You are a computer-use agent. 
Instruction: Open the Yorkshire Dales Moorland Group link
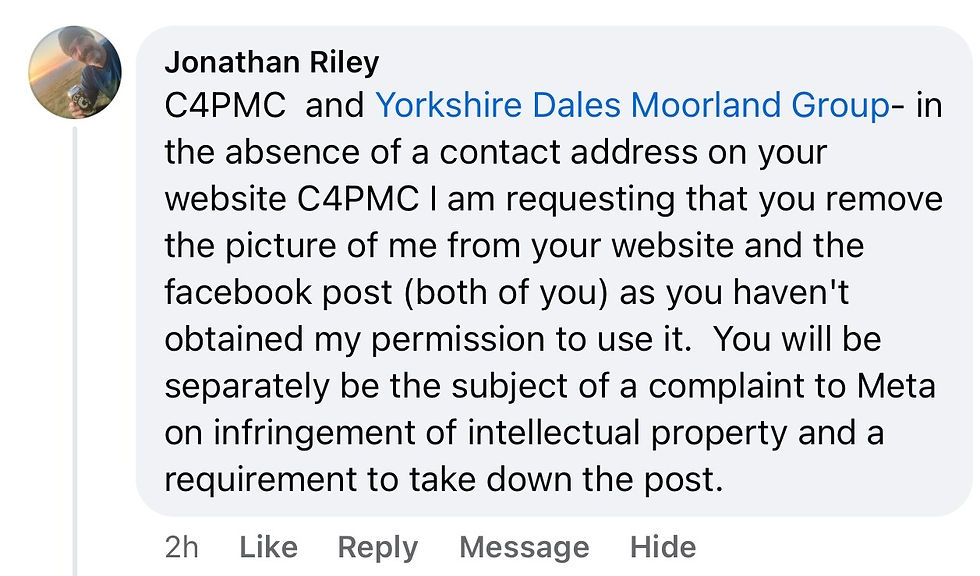tap(632, 105)
